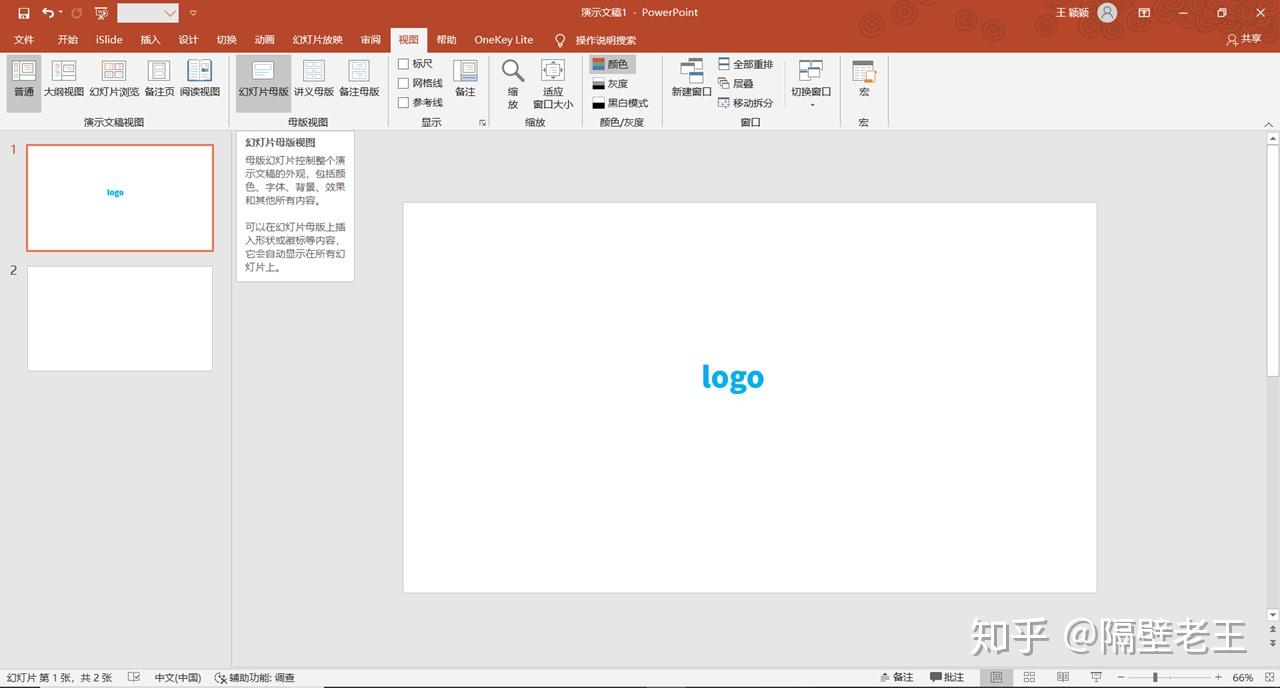Toggle the 网格线 gridlines checkbox

pyautogui.click(x=404, y=84)
